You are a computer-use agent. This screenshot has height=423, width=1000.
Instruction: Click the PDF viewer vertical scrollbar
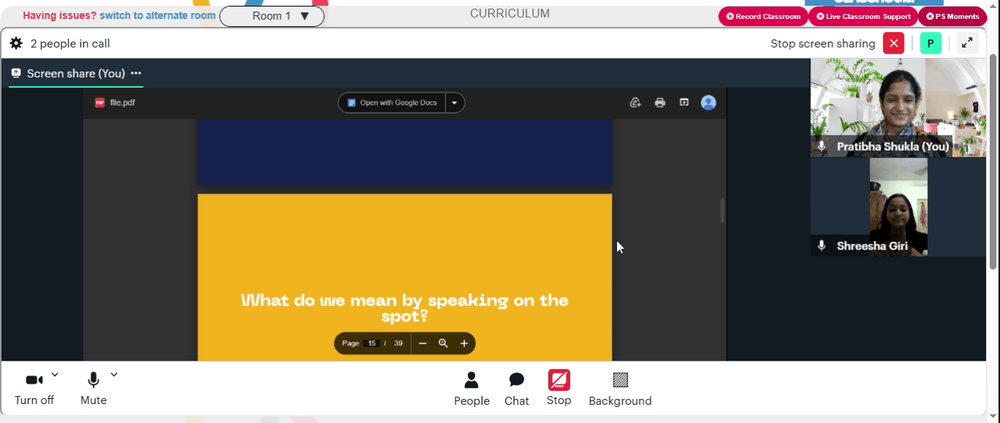(722, 211)
